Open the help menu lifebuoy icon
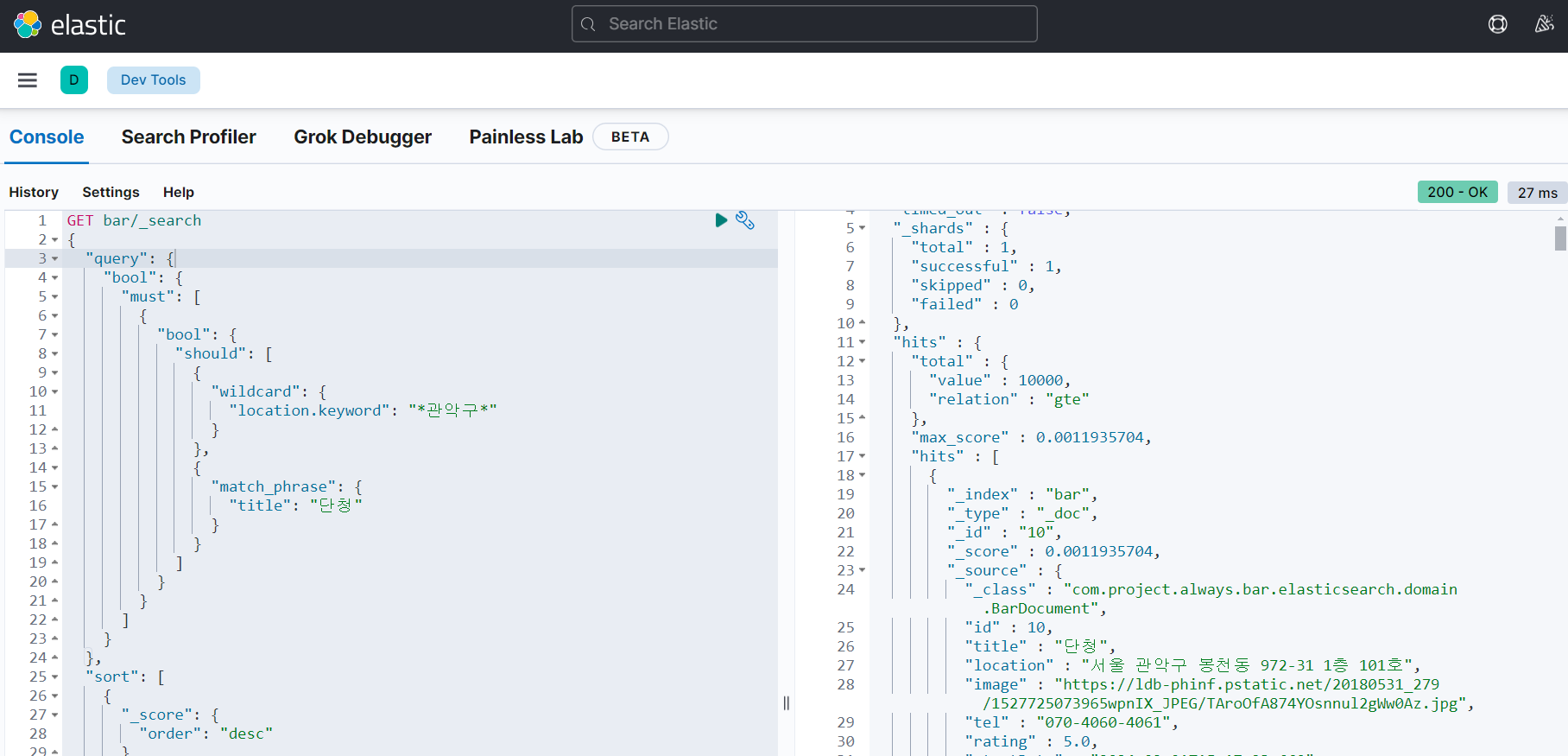Image resolution: width=1568 pixels, height=756 pixels. point(1498,24)
